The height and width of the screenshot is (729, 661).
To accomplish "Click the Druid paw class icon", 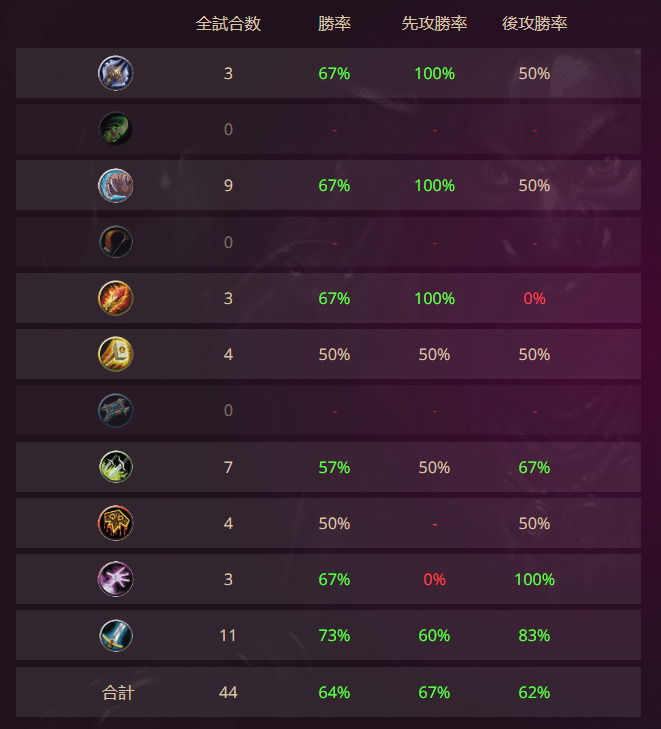I will coord(116,186).
